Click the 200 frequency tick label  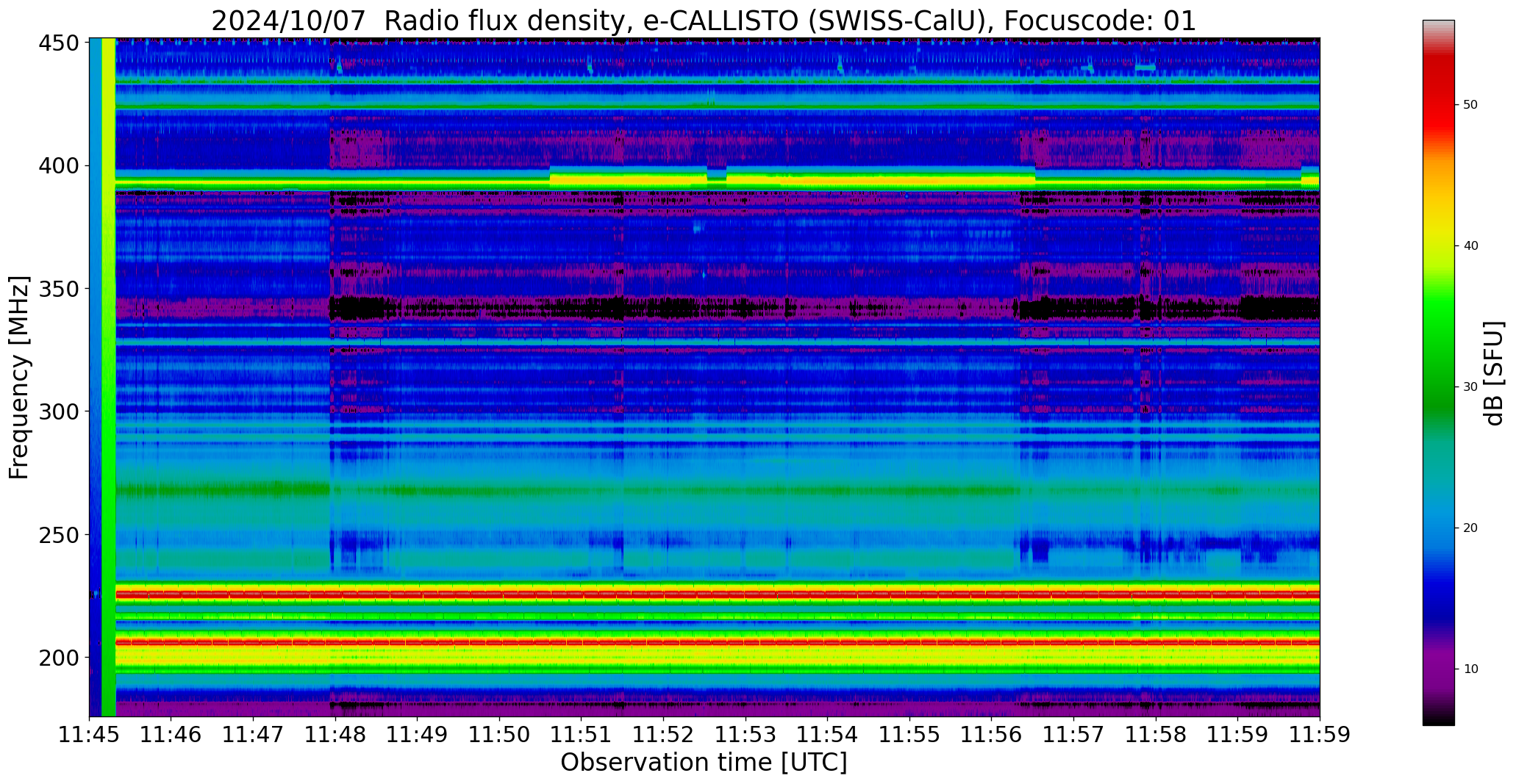coord(58,658)
